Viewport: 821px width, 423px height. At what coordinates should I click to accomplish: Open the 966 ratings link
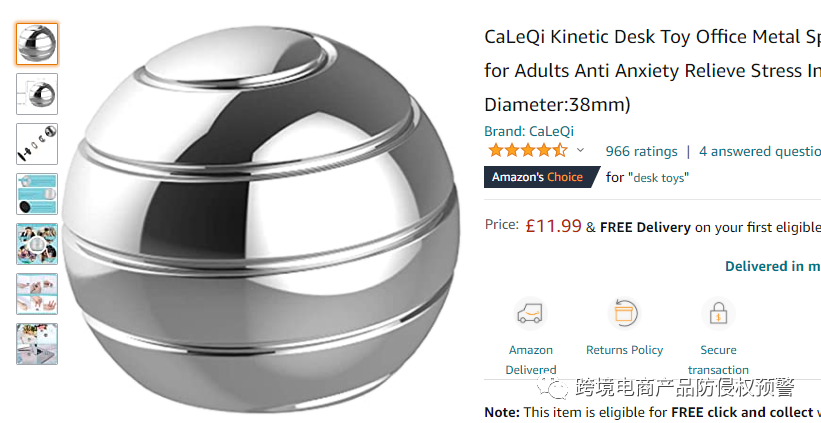641,151
